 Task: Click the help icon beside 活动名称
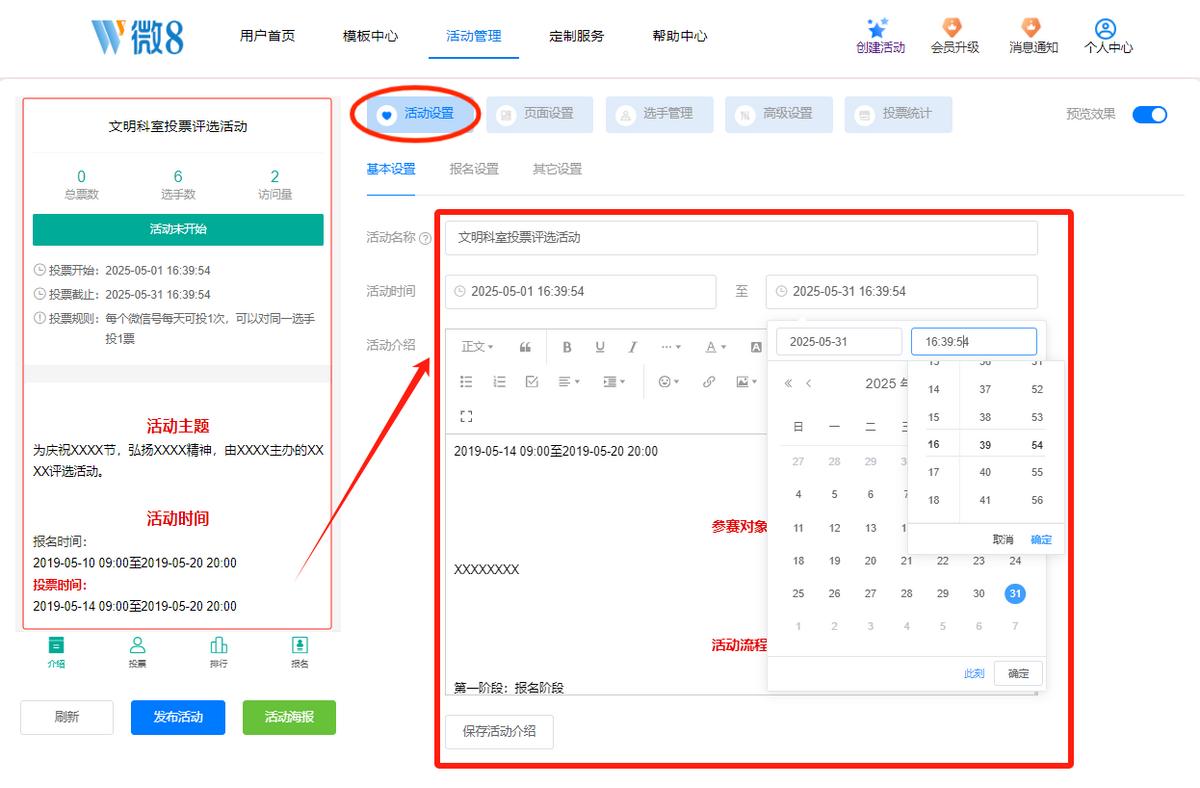(426, 239)
